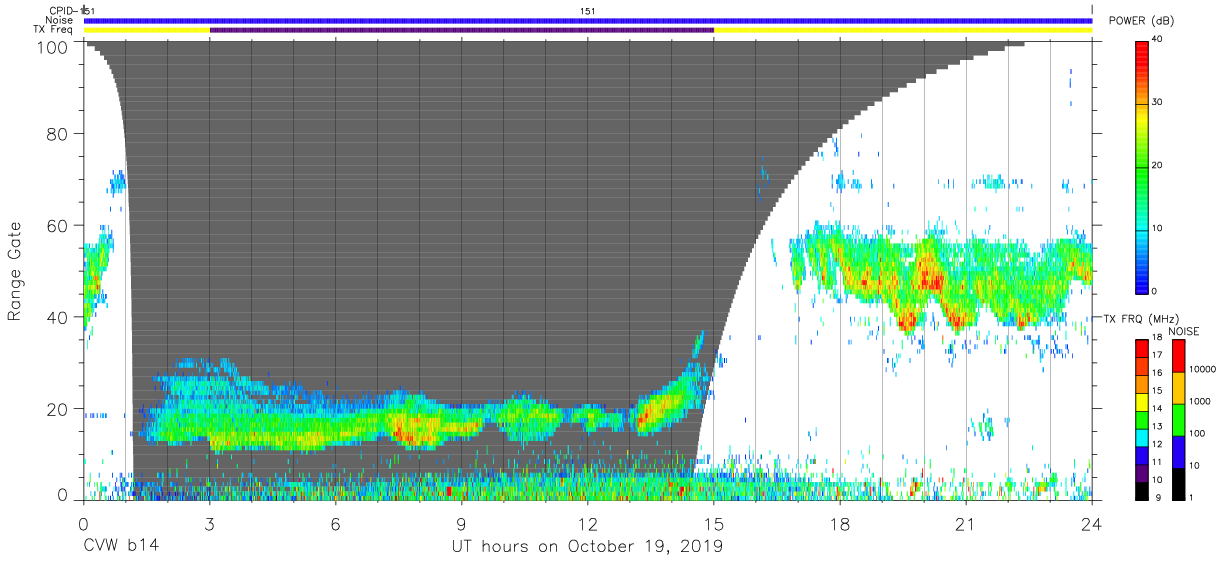Click the '24' tick on the UT hours axis

coord(1092,523)
